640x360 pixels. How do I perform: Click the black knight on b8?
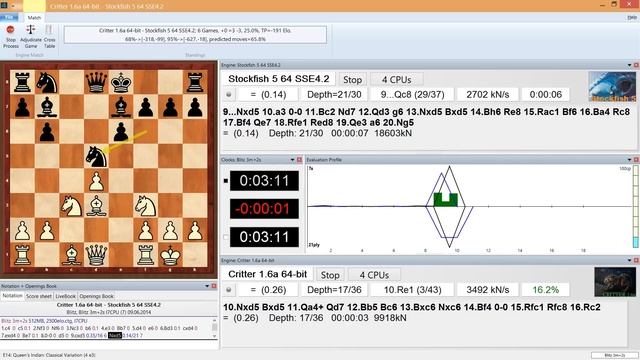pyautogui.click(x=47, y=82)
